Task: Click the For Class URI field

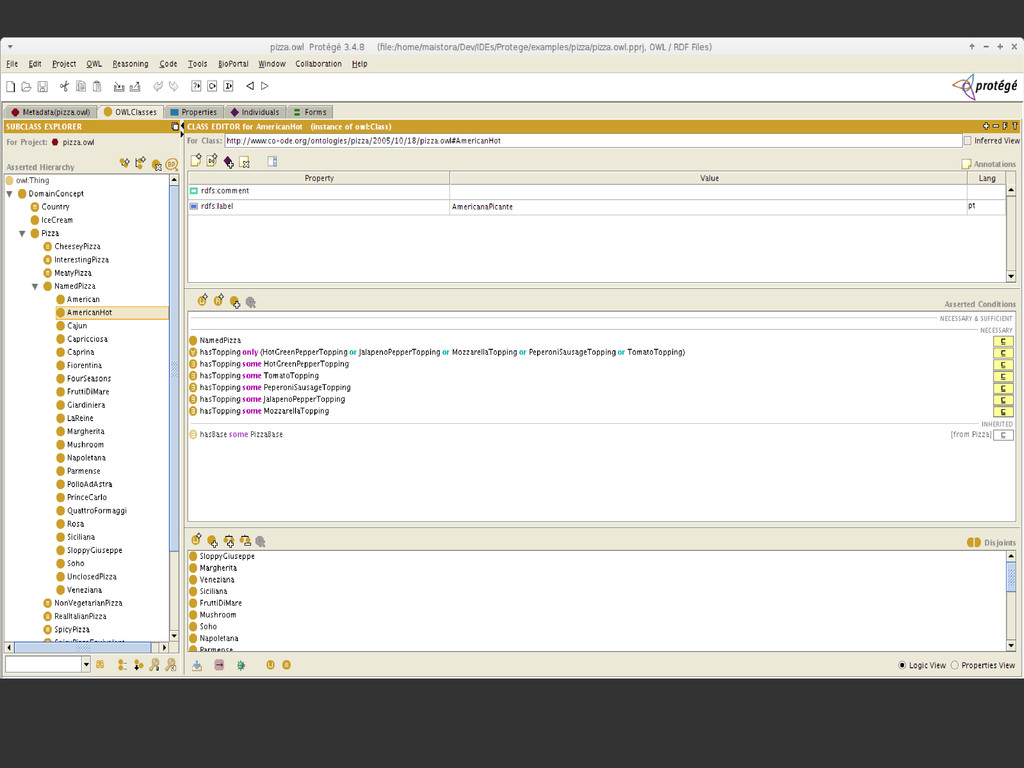Action: [593, 140]
